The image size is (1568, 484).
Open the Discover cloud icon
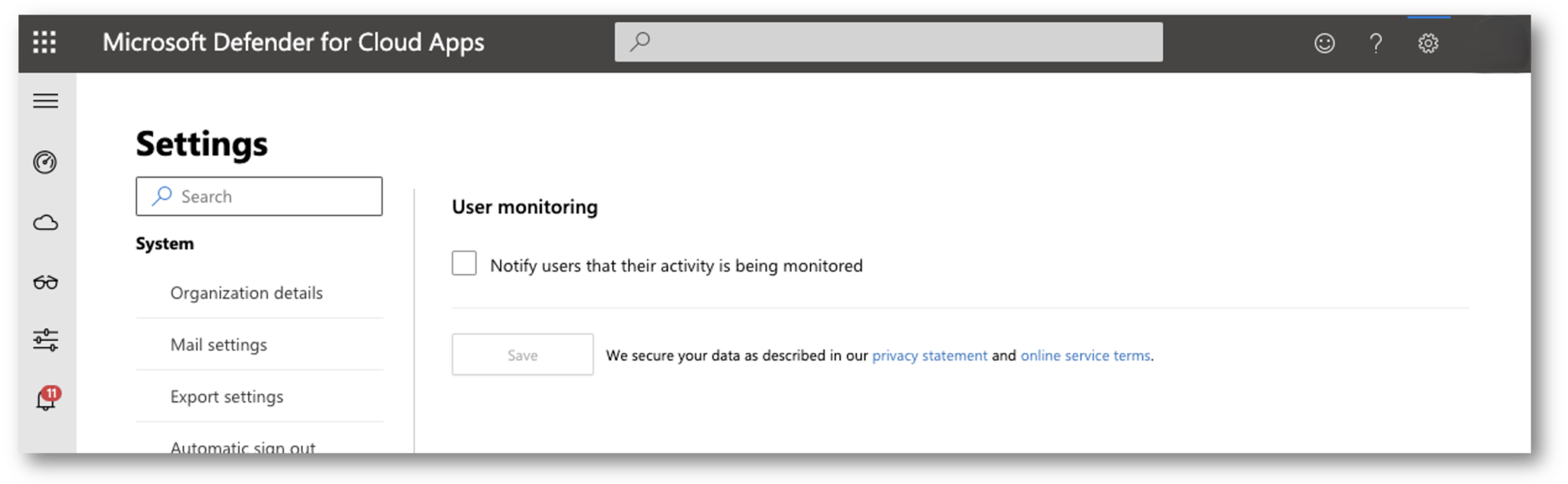point(46,223)
